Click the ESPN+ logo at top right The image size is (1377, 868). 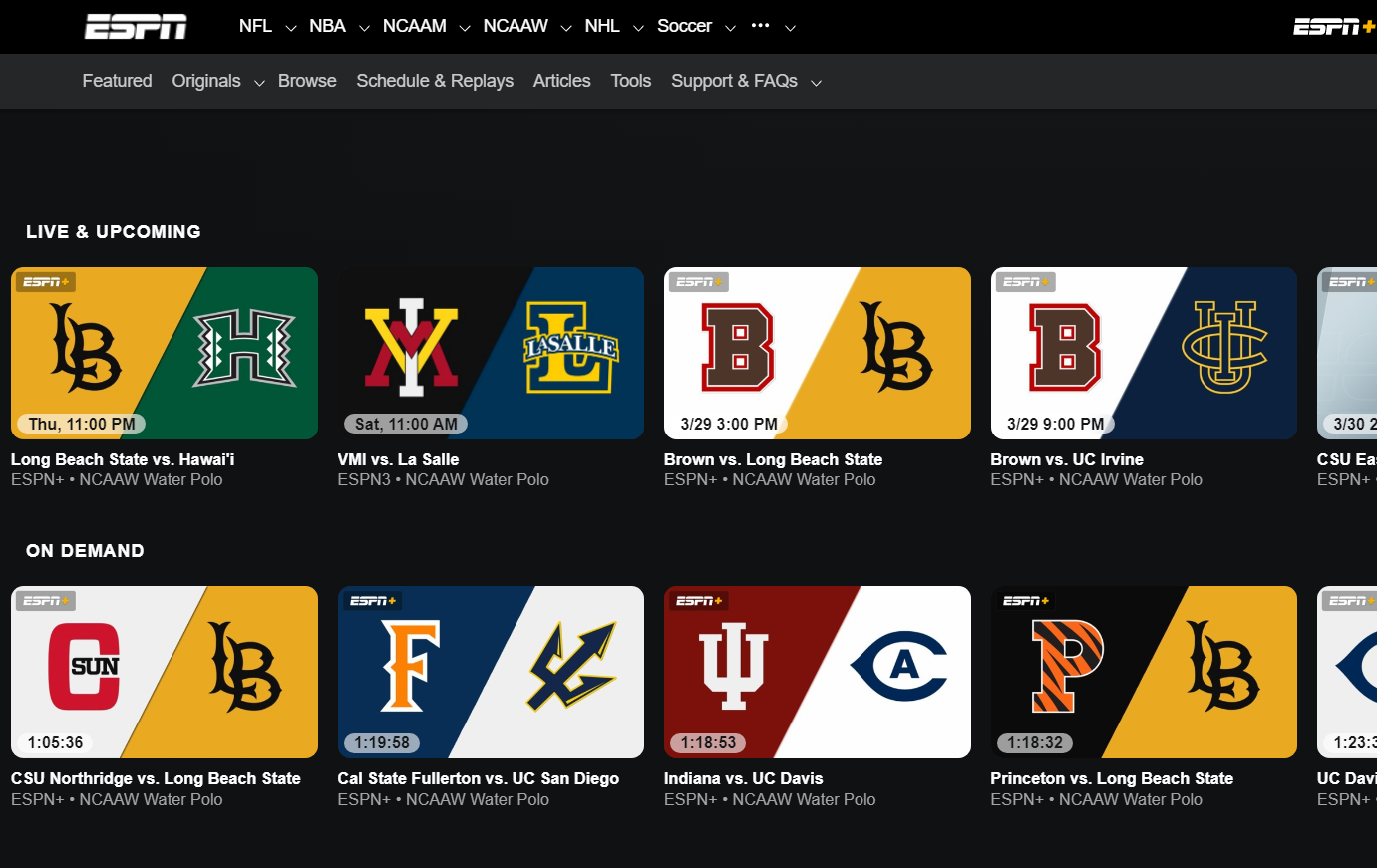(x=1333, y=27)
